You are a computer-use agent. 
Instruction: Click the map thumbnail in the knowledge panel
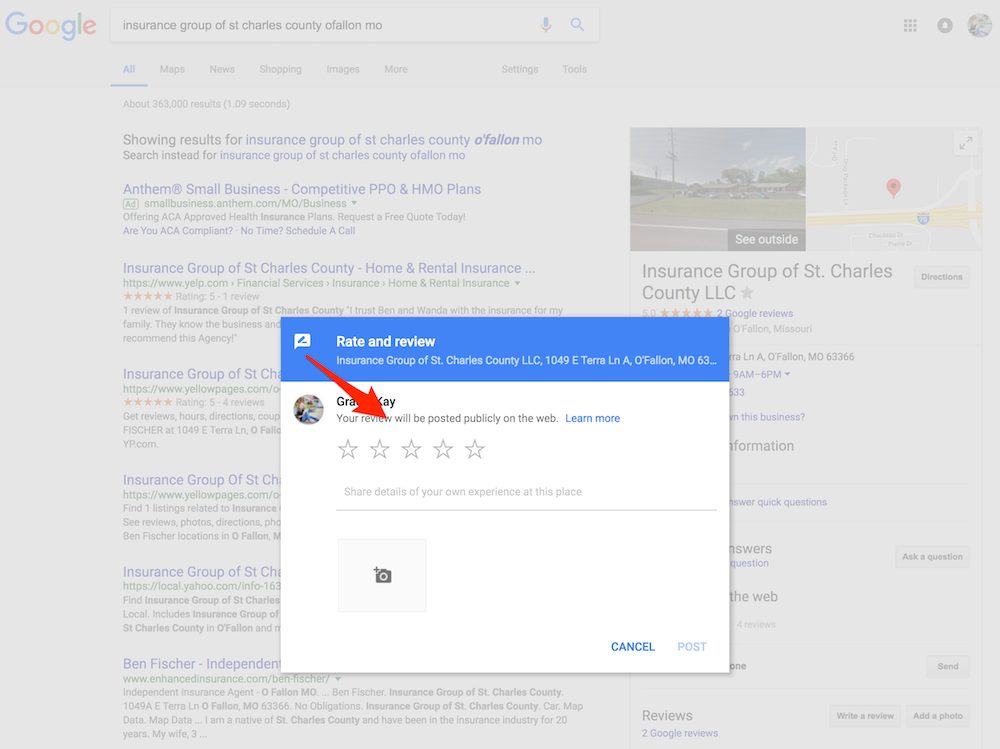click(x=893, y=189)
